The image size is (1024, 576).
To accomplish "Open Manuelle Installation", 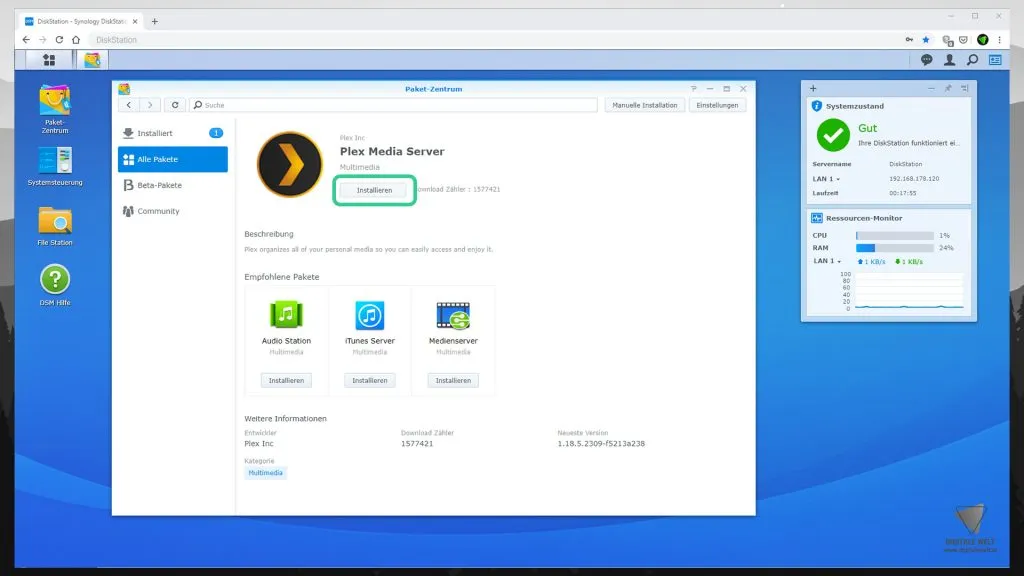I will point(645,105).
